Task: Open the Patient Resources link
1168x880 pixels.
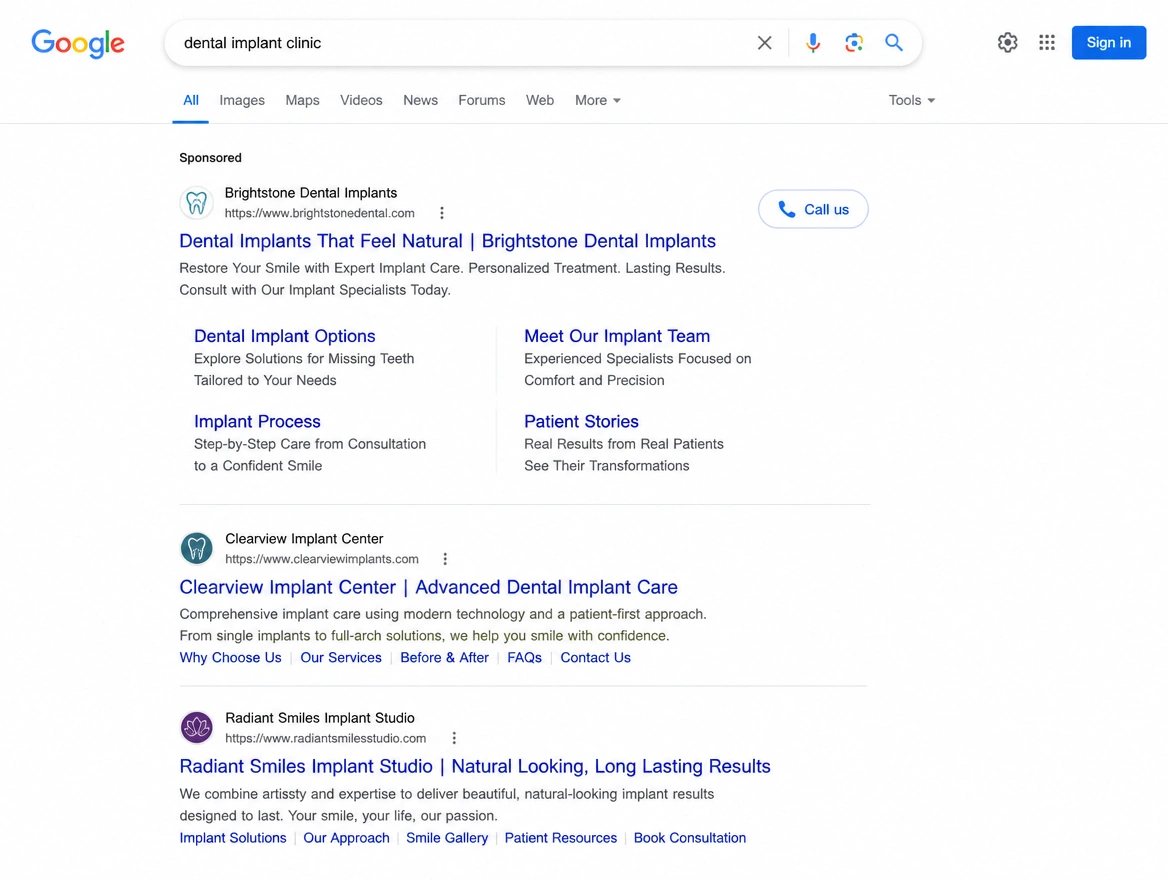Action: 560,838
